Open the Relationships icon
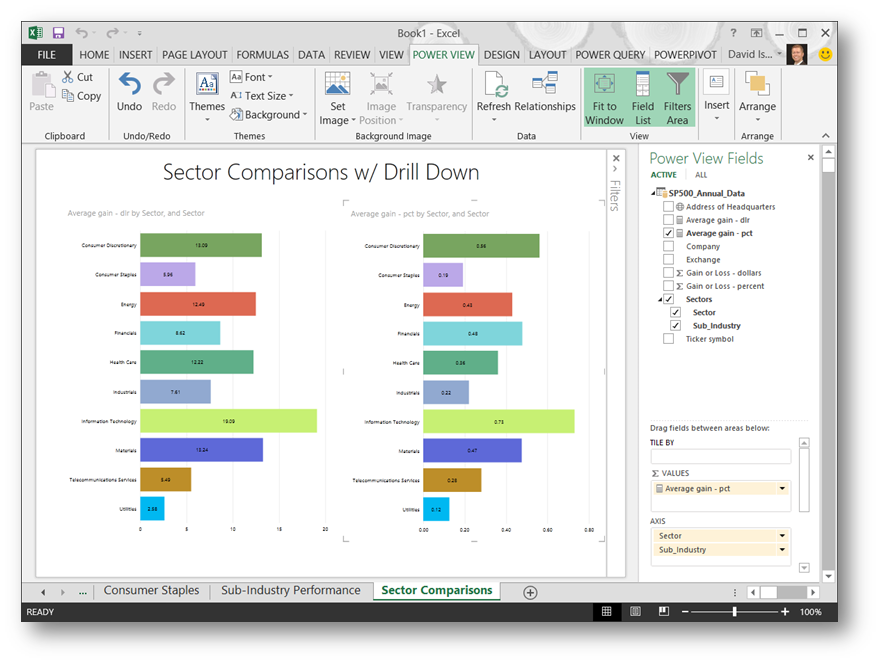The width and height of the screenshot is (880, 664). click(545, 83)
